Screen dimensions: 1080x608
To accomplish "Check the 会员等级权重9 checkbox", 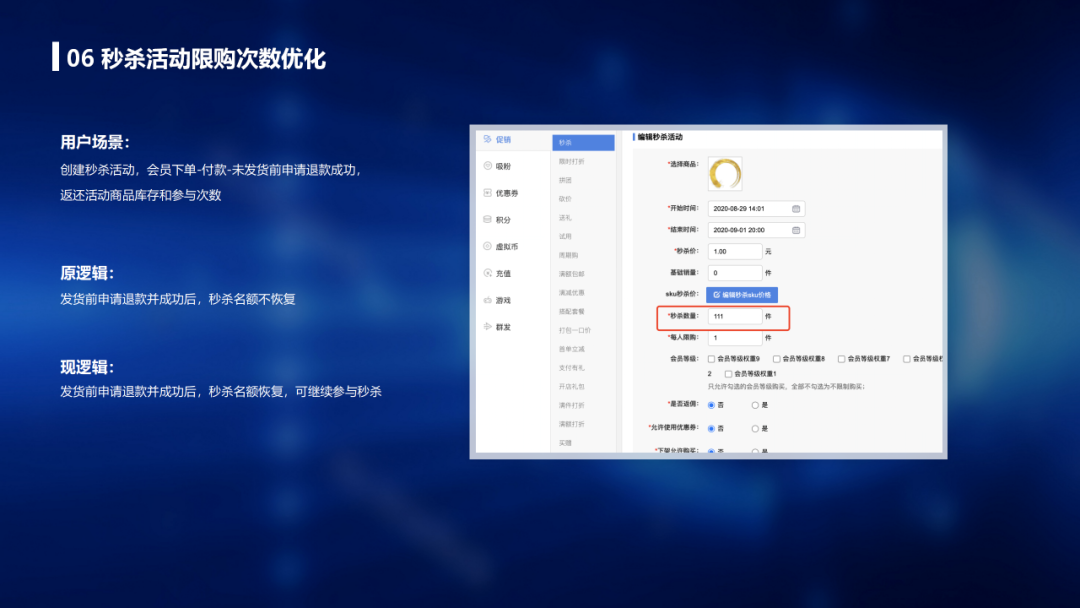I will pos(711,358).
